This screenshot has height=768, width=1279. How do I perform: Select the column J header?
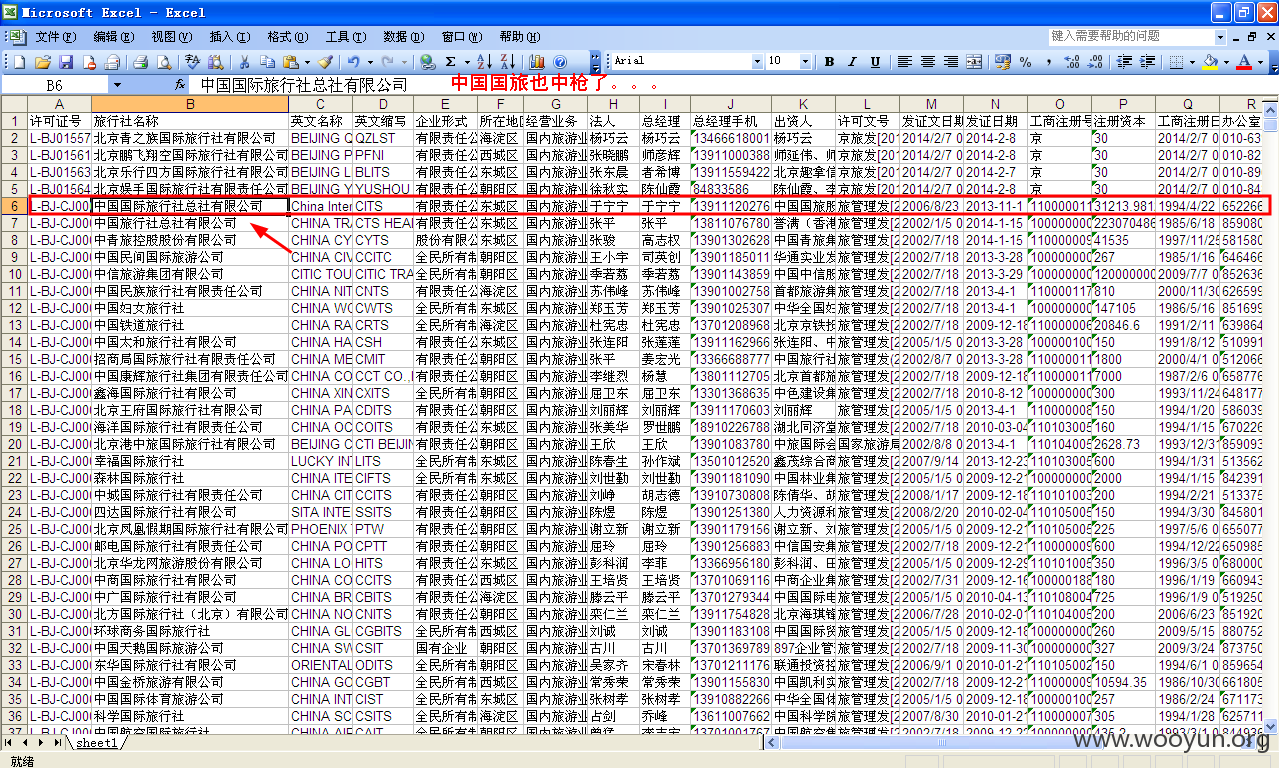click(x=730, y=104)
